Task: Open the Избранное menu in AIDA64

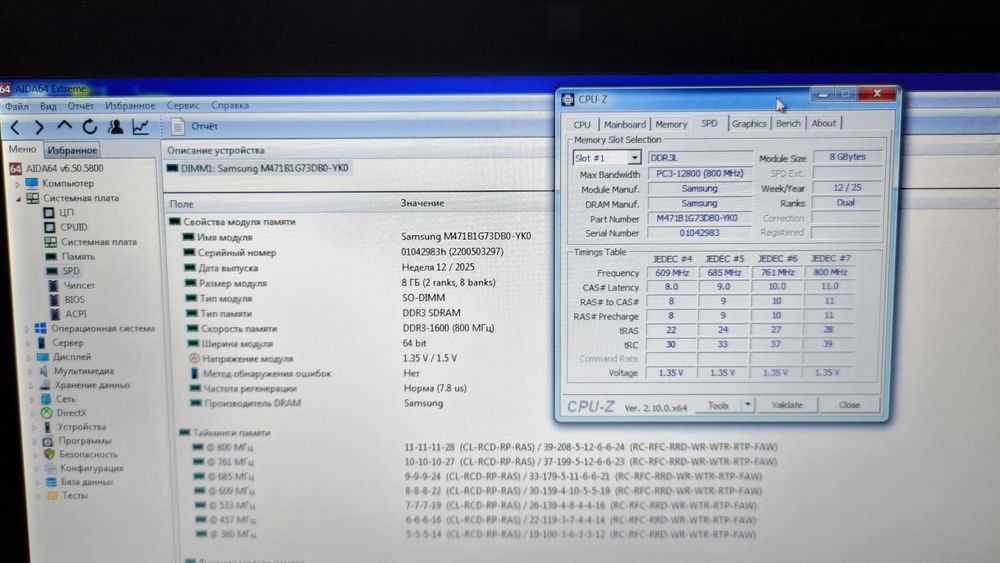Action: click(130, 106)
